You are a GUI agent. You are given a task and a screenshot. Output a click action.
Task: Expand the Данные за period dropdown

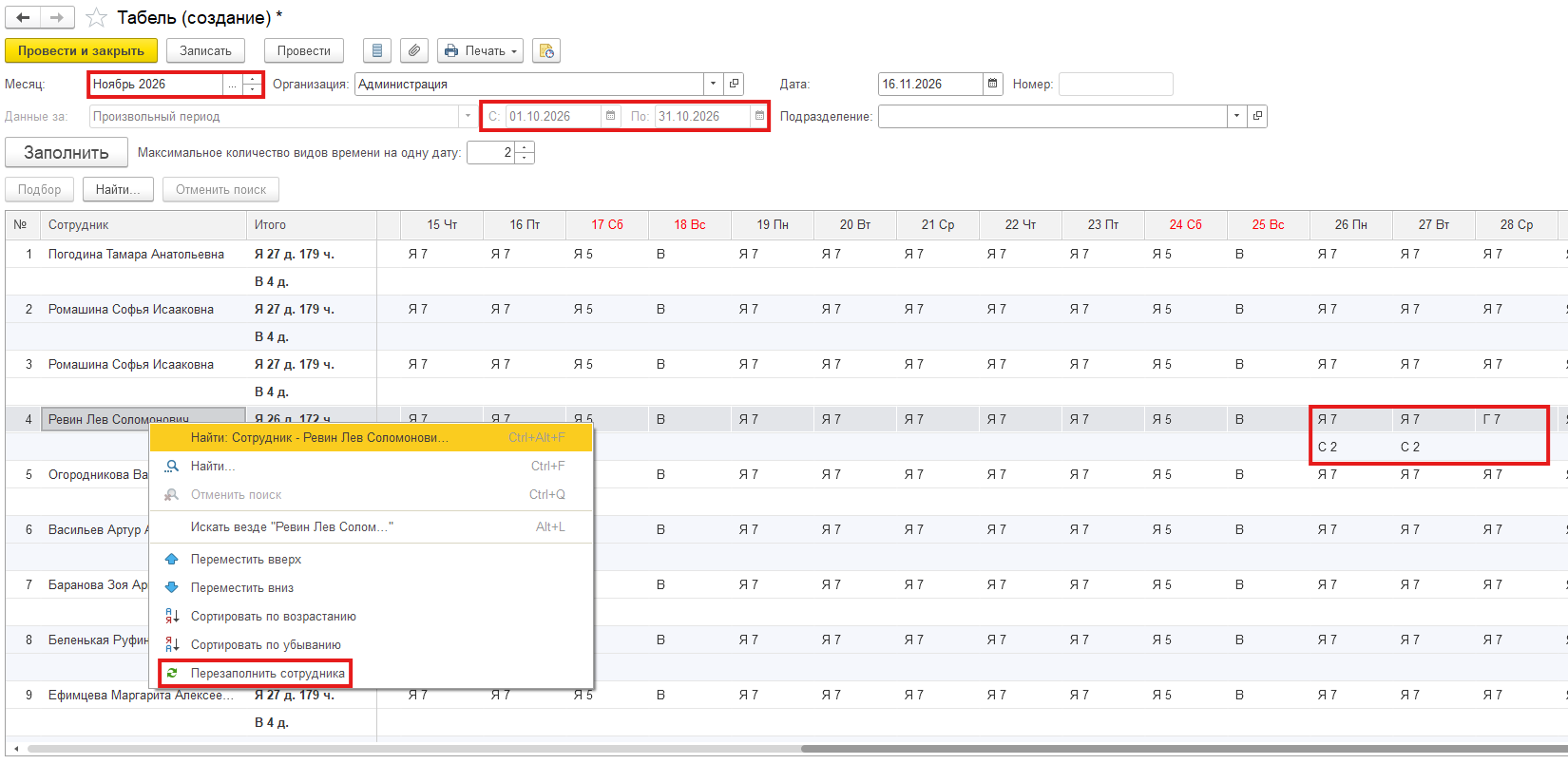[x=468, y=117]
